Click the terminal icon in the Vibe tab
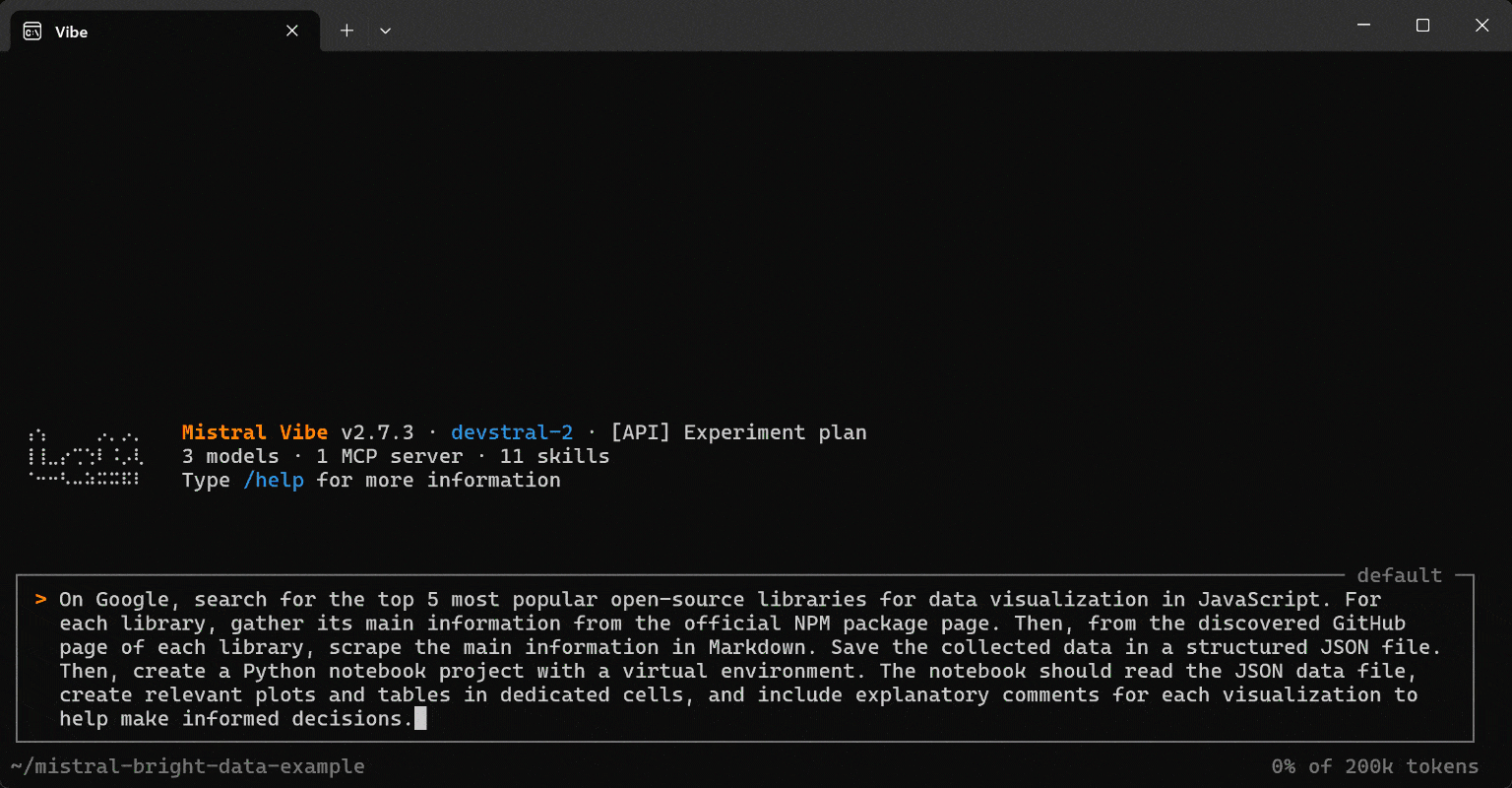1512x788 pixels. coord(32,31)
